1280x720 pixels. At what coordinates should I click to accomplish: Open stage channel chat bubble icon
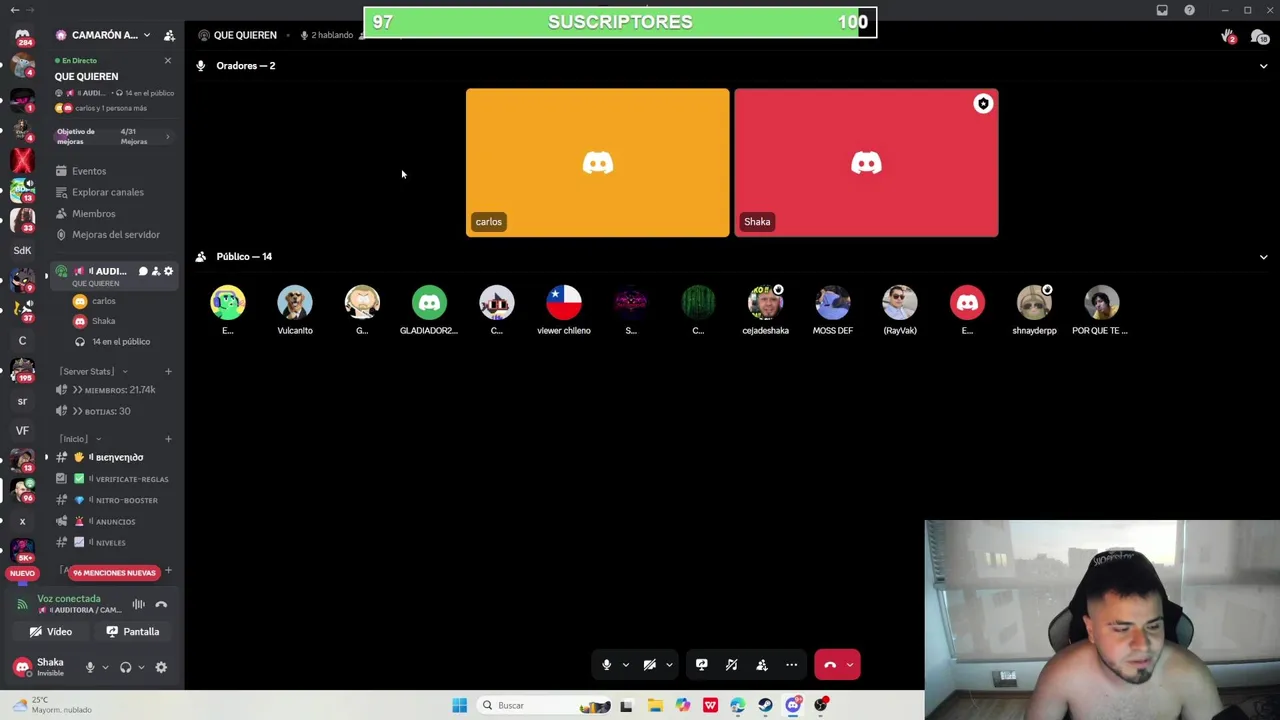pyautogui.click(x=143, y=271)
